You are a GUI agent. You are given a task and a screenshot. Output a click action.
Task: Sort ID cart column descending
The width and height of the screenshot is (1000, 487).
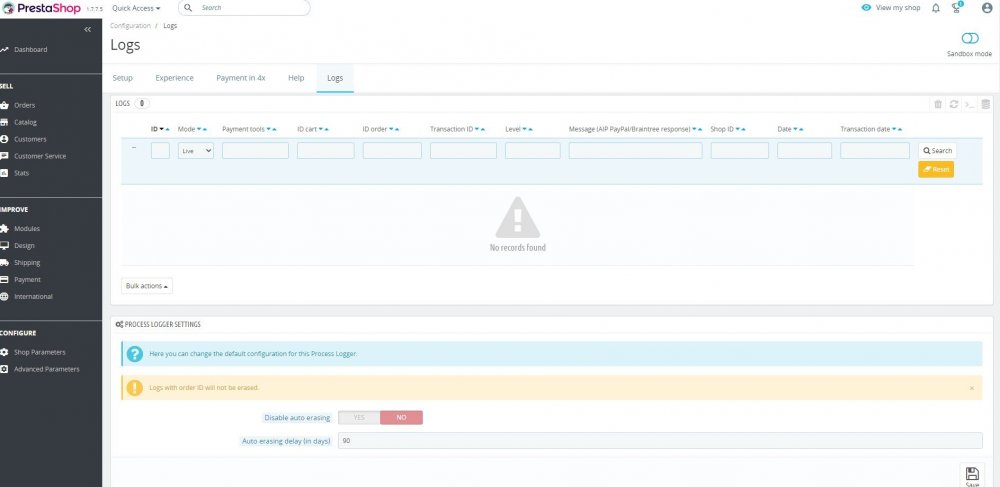[320, 129]
